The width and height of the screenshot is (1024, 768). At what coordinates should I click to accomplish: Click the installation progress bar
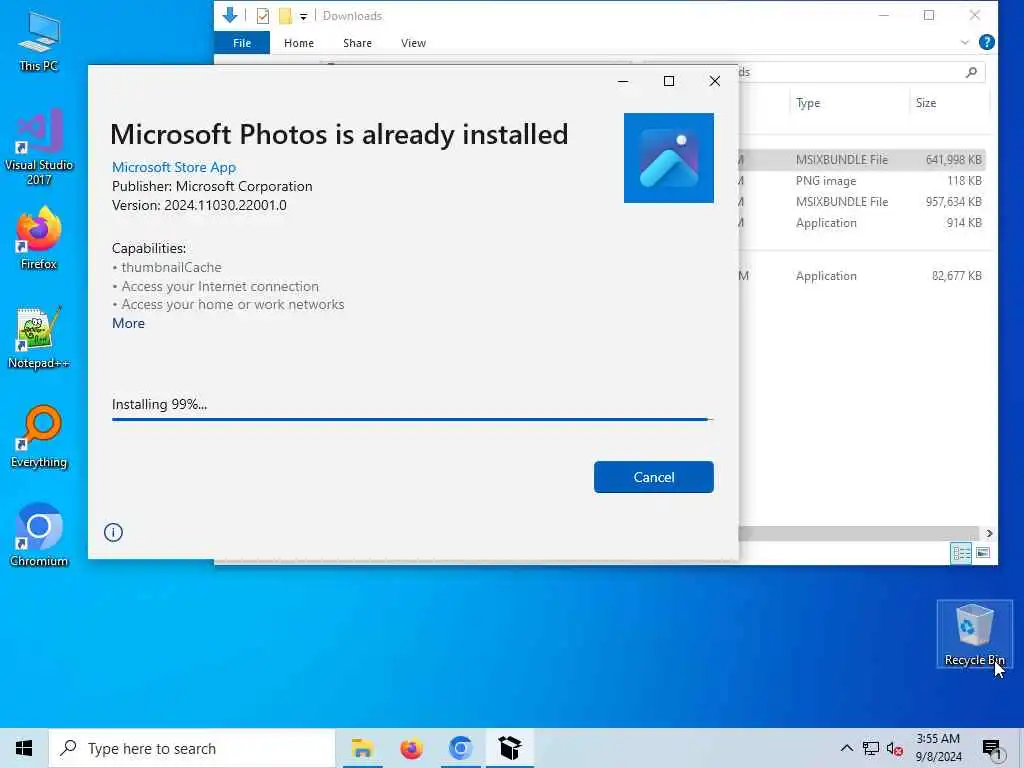412,419
